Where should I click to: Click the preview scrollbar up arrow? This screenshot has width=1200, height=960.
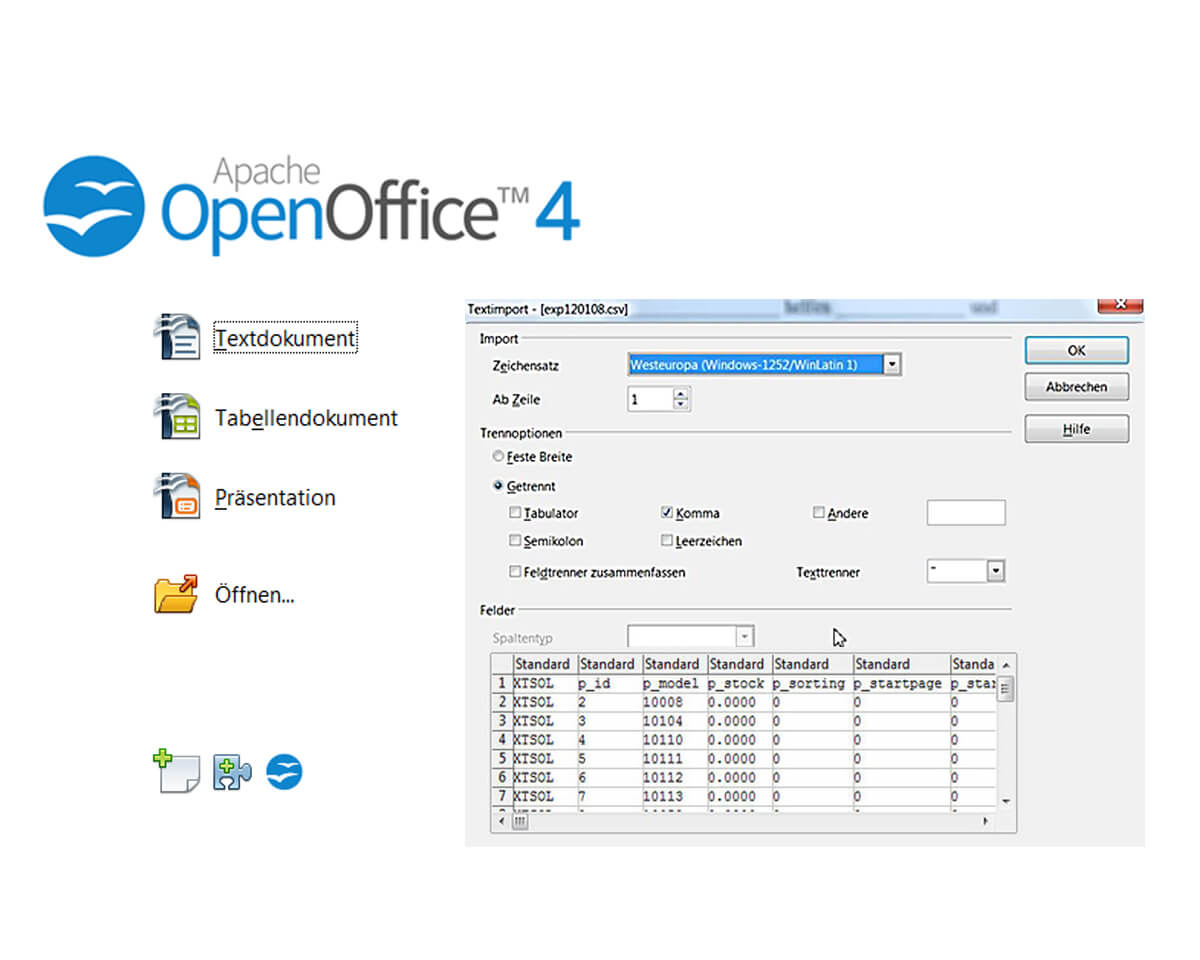tap(1006, 665)
